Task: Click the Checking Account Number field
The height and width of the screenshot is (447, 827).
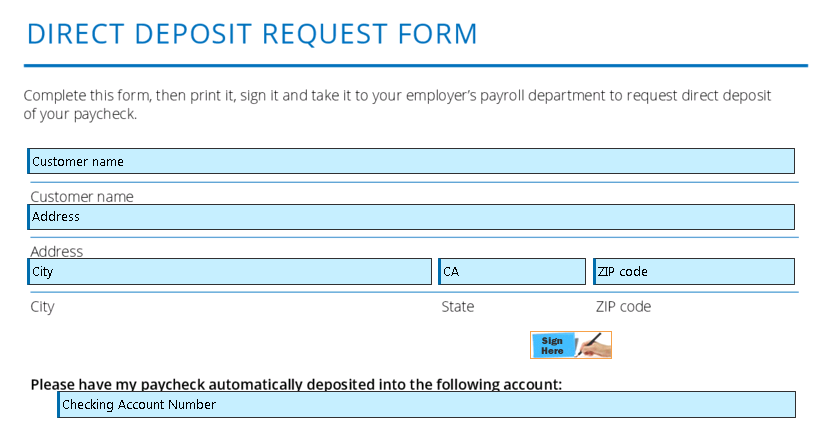Action: (x=427, y=405)
